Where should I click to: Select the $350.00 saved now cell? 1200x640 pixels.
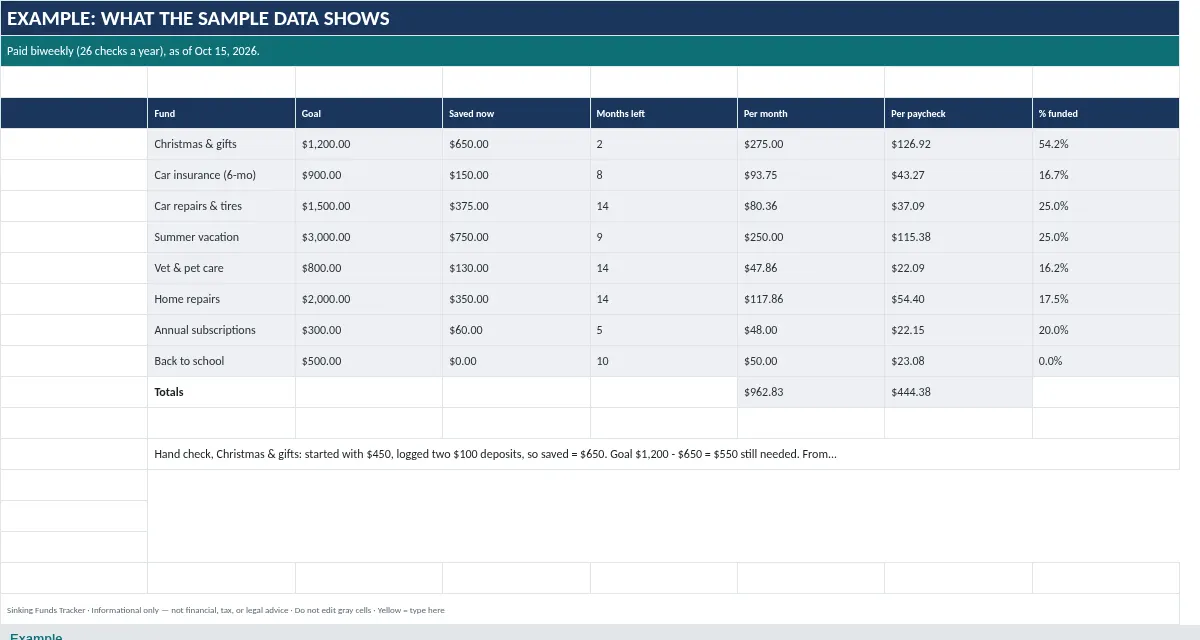pyautogui.click(x=516, y=299)
